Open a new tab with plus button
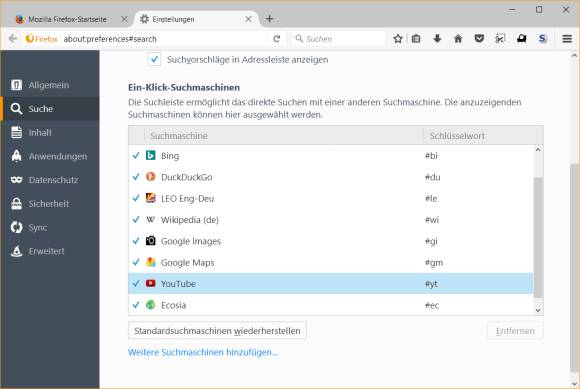Image resolution: width=580 pixels, height=389 pixels. (270, 19)
